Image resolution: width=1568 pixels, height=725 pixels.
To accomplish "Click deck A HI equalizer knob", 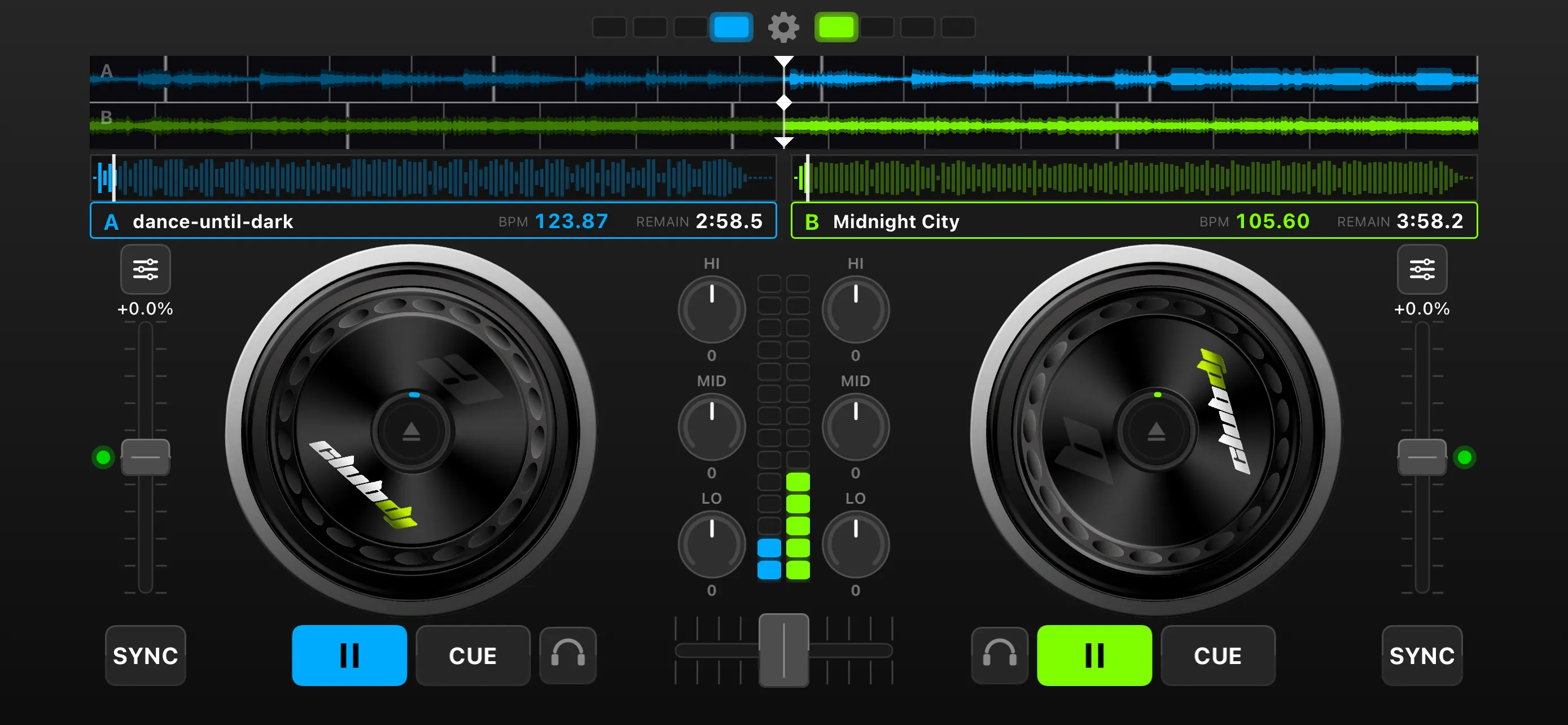I will pos(712,309).
